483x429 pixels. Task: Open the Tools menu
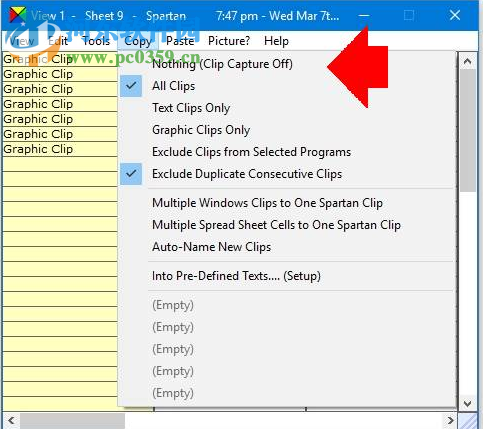click(96, 41)
